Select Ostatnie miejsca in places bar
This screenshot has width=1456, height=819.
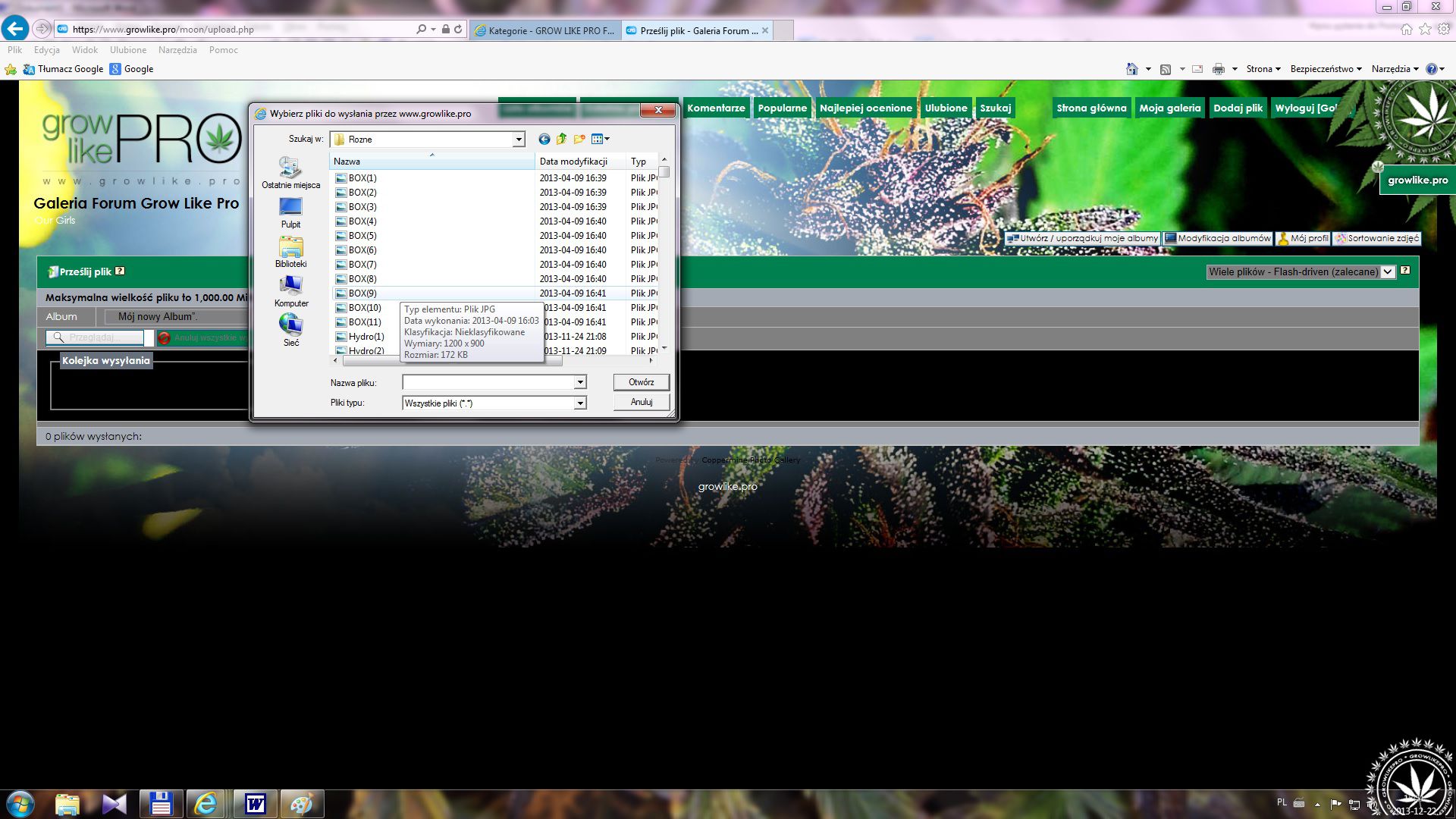tap(291, 173)
